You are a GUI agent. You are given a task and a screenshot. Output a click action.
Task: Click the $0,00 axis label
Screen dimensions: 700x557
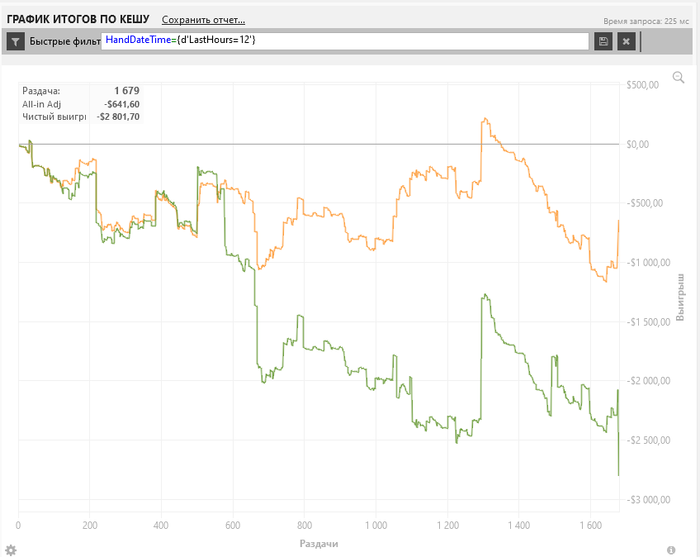point(638,144)
